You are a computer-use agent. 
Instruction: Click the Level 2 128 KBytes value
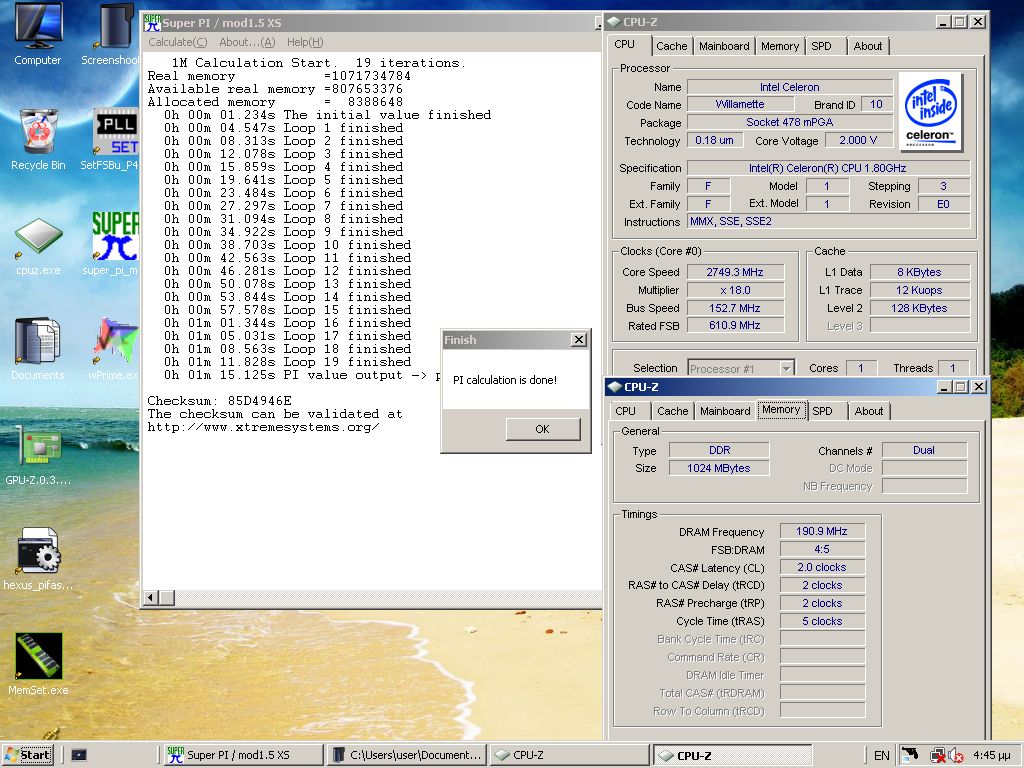[x=919, y=308]
